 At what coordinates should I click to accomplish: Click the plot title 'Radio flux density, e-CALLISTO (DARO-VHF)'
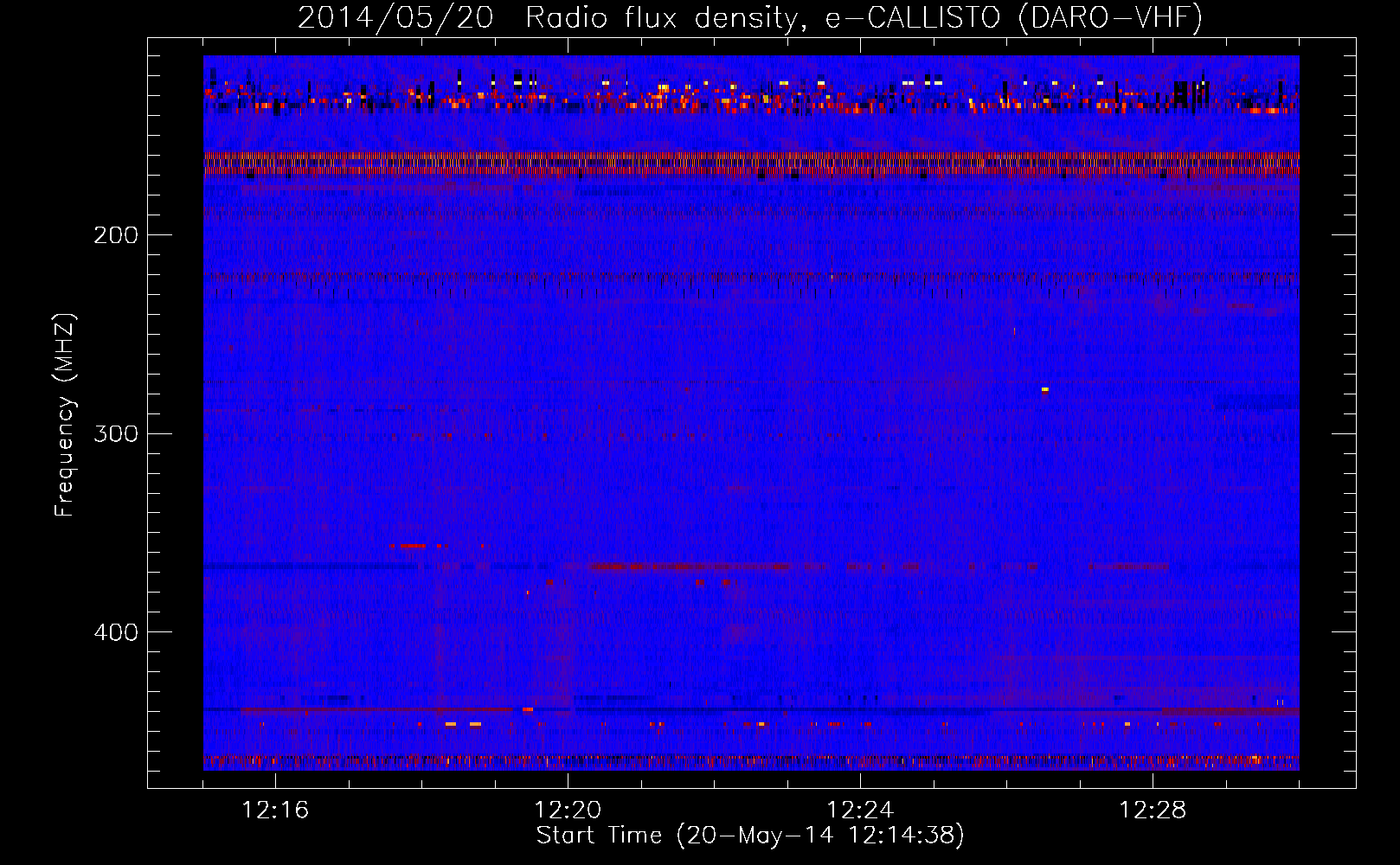coord(864,17)
